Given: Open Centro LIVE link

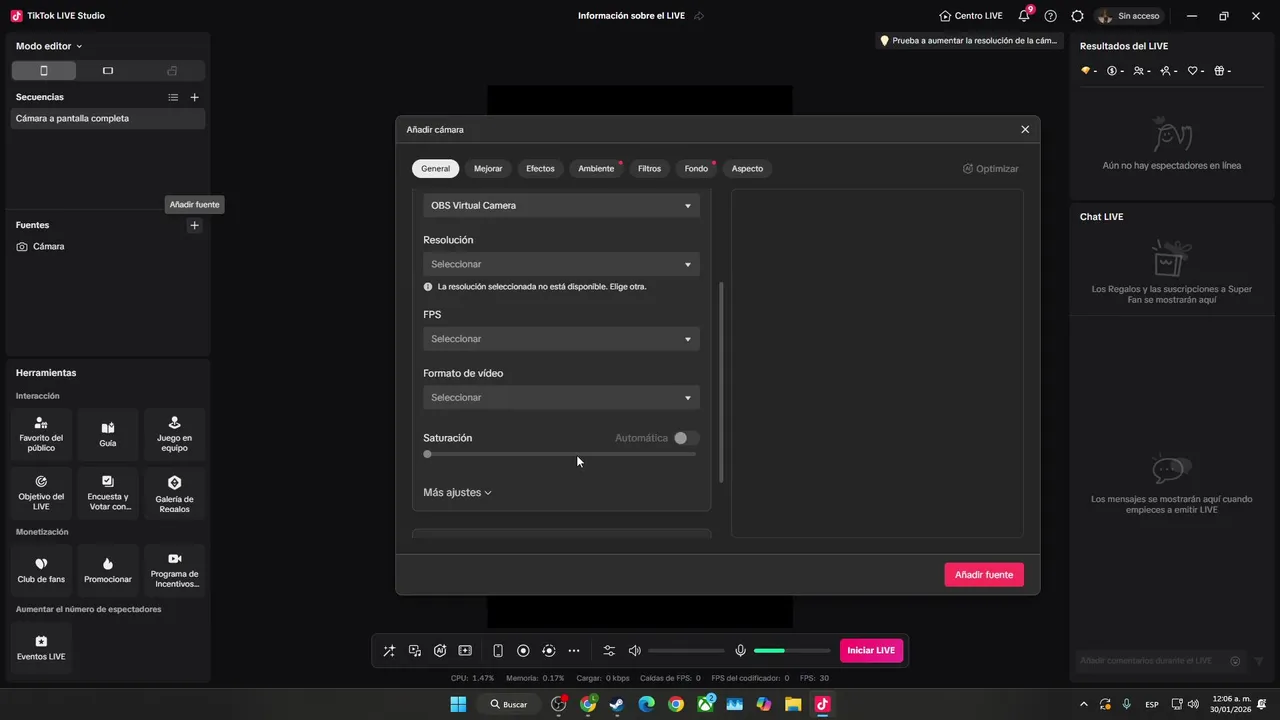Looking at the screenshot, I should [971, 16].
